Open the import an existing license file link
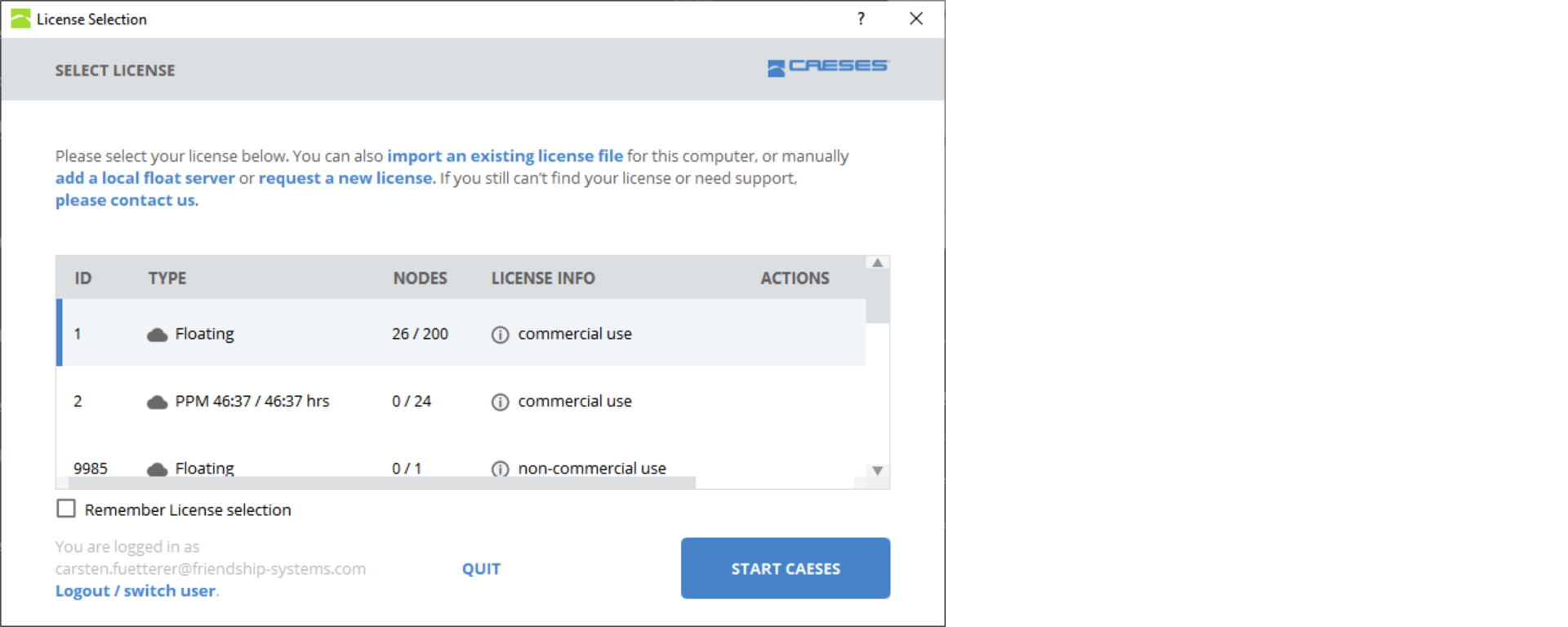Screen dimensions: 1568x627 [505, 156]
